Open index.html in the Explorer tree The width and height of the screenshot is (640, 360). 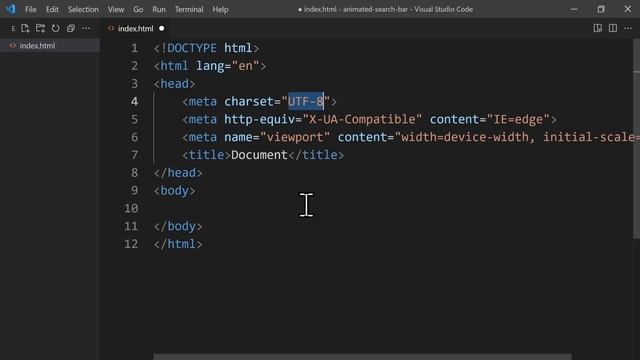[49, 45]
